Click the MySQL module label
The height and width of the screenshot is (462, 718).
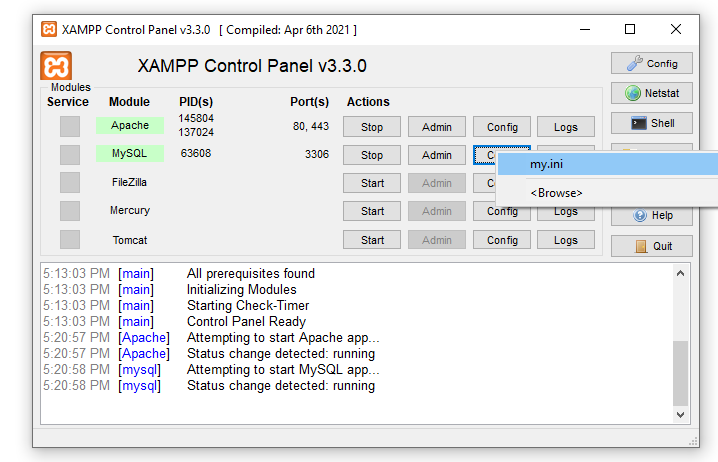click(x=130, y=153)
